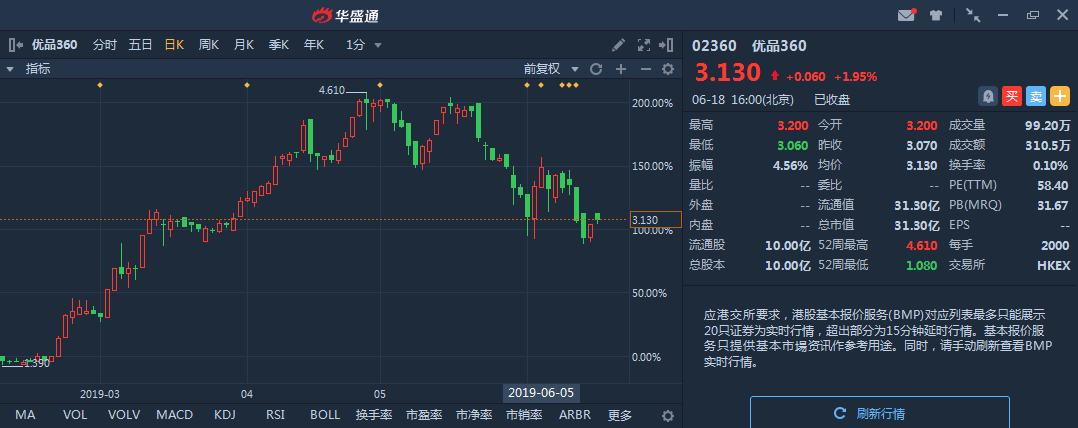Click the red 买 buy button
Image resolution: width=1078 pixels, height=428 pixels.
coord(1011,96)
